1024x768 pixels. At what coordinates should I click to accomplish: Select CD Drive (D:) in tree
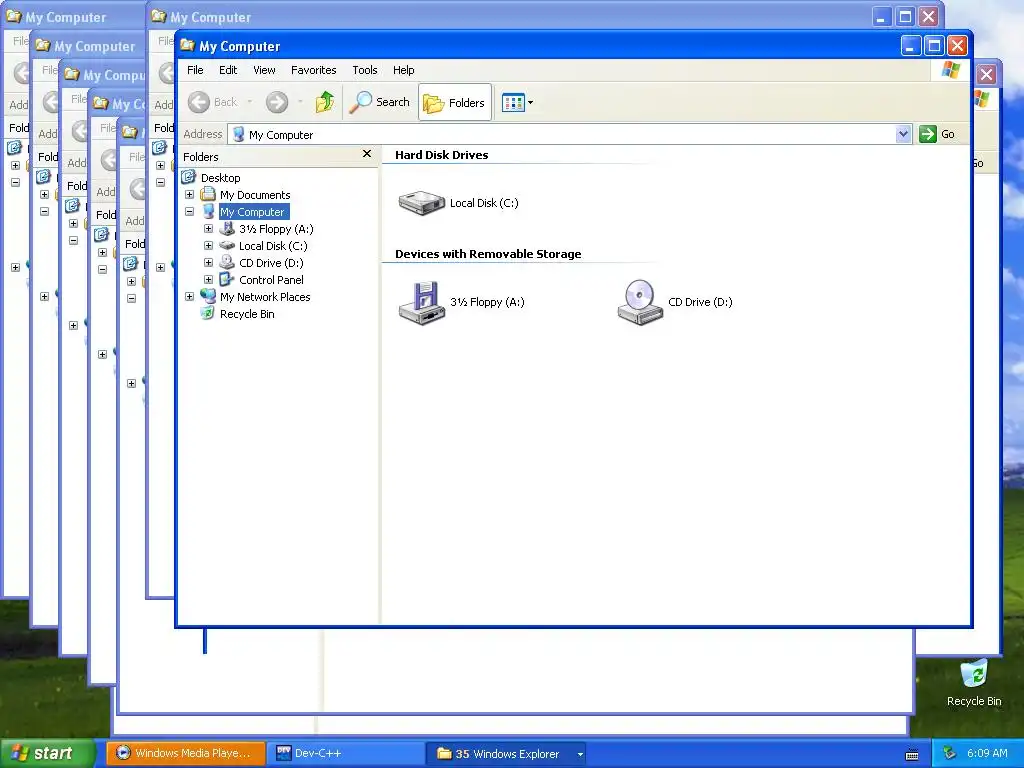tap(271, 263)
